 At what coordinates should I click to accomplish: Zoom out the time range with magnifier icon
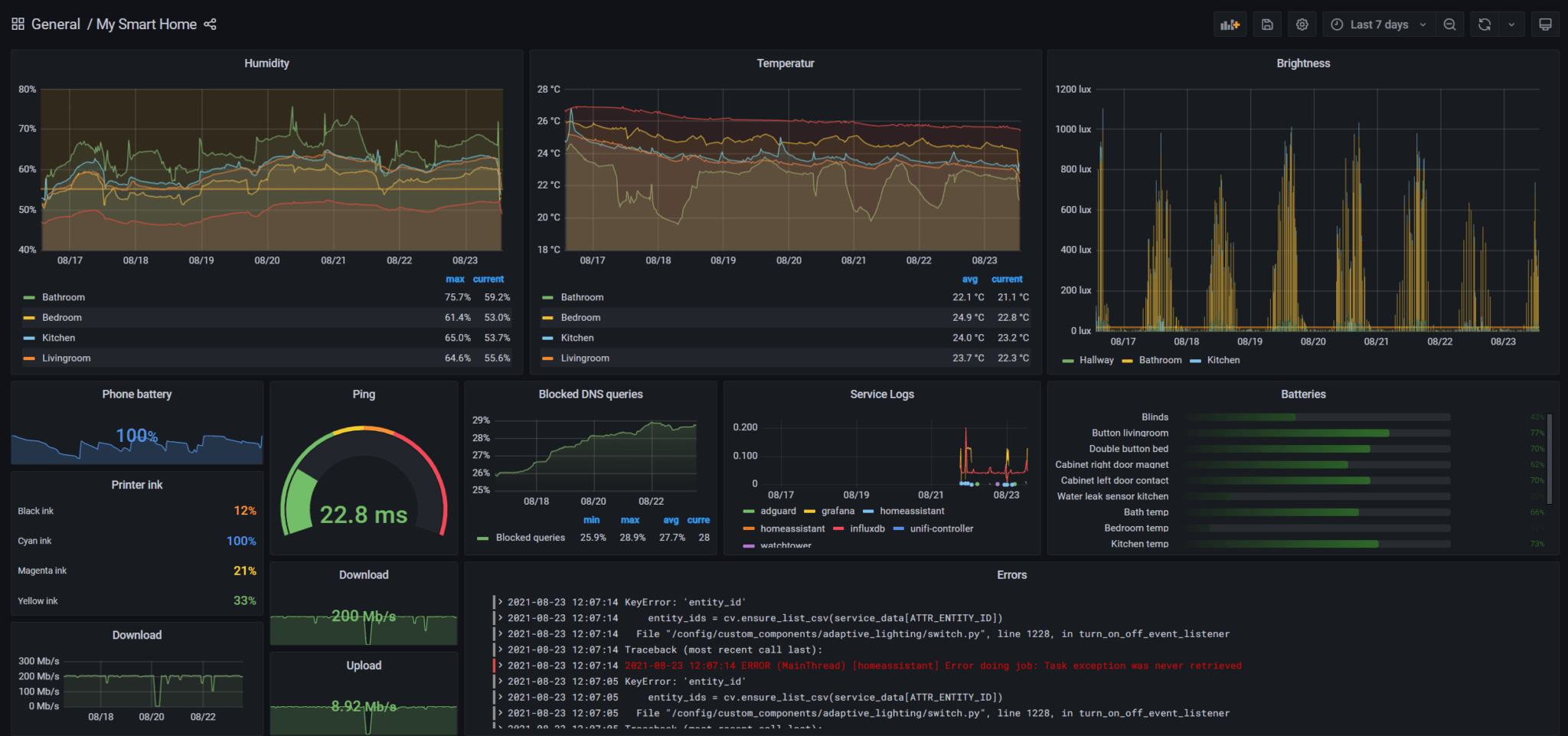(x=1449, y=24)
